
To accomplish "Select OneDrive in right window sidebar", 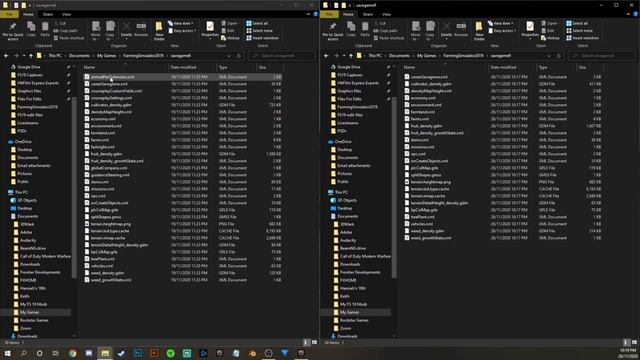I will pos(343,142).
